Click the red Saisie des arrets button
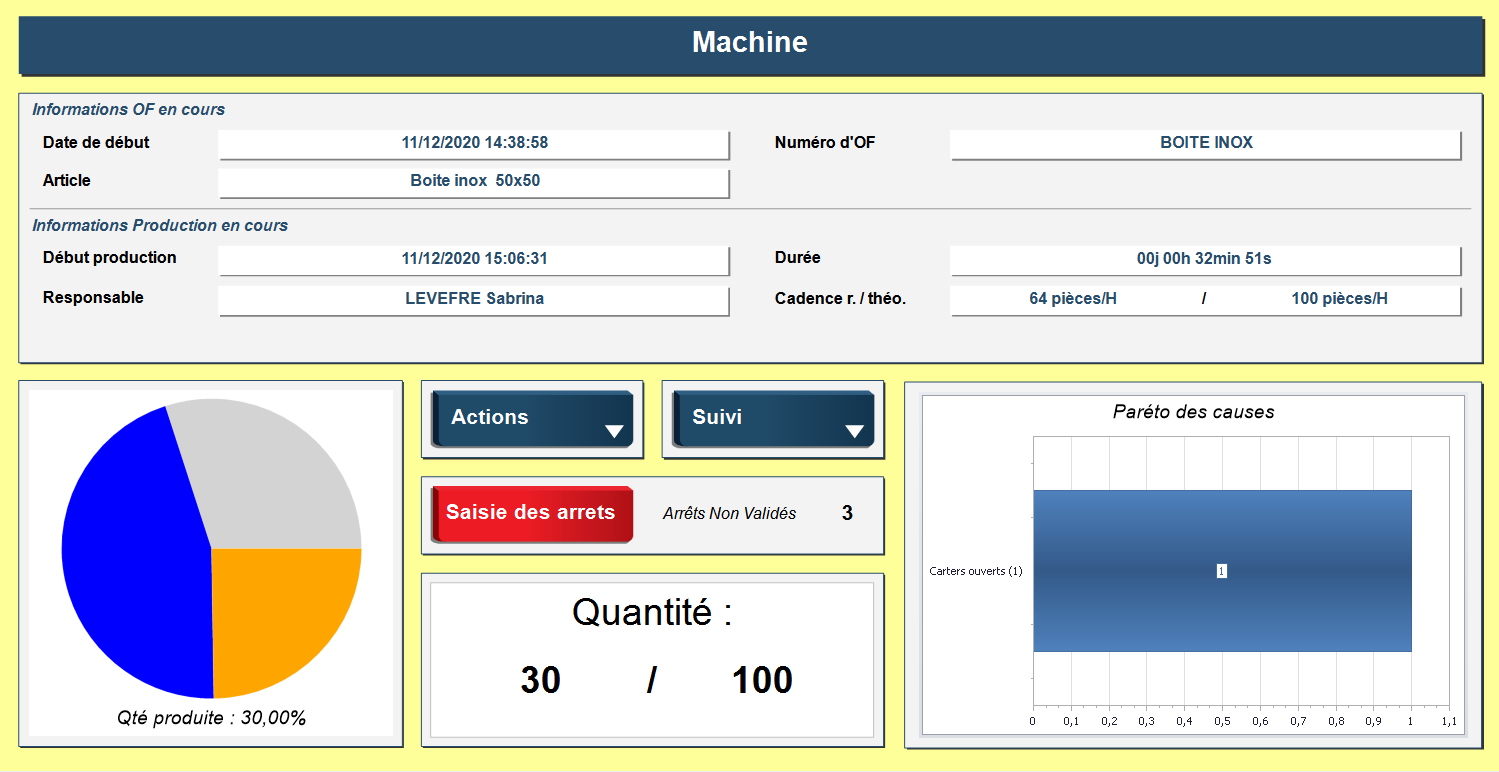Viewport: 1499px width, 772px height. tap(532, 514)
